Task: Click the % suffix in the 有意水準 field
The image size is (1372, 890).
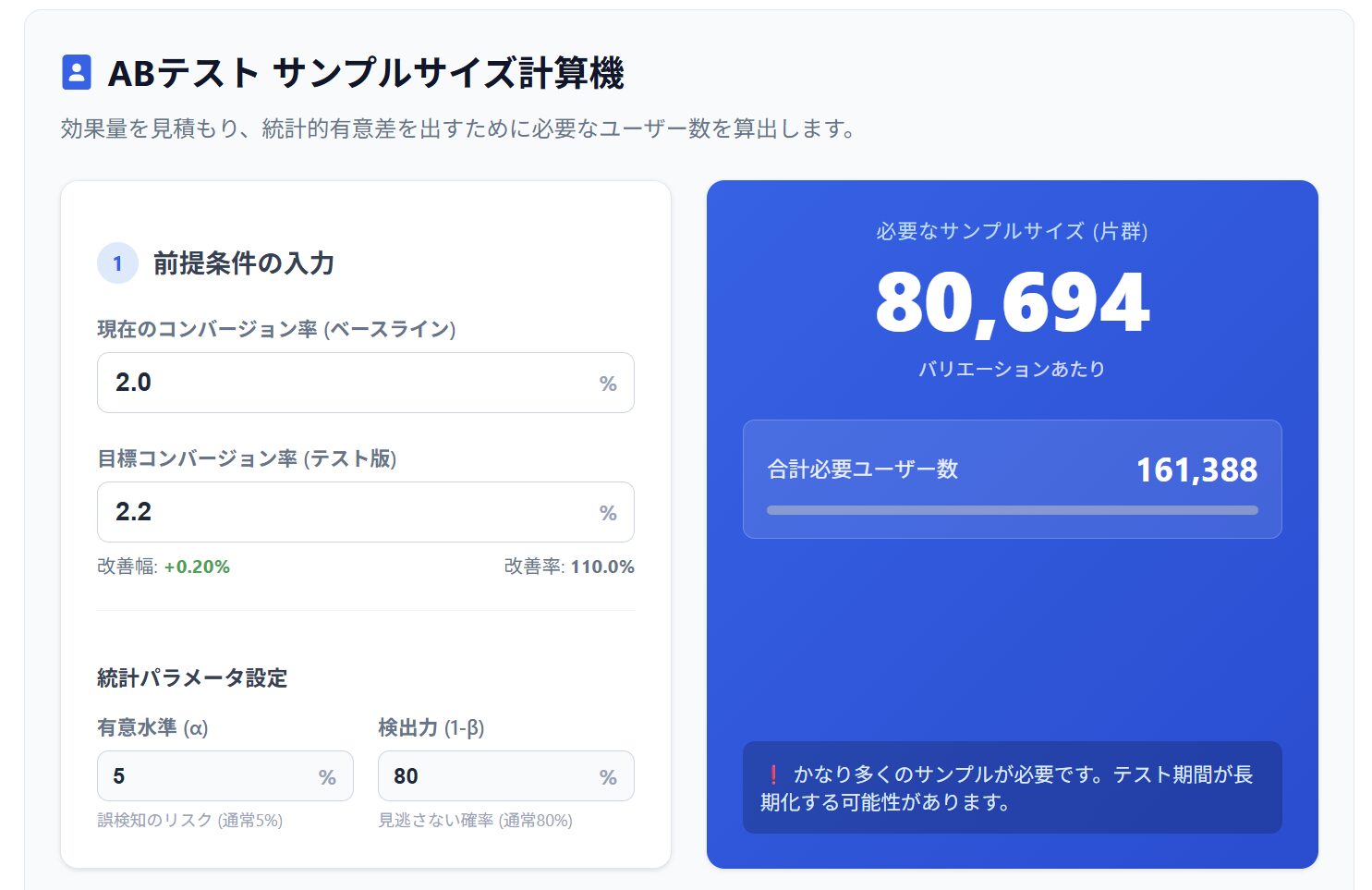Action: click(x=327, y=777)
